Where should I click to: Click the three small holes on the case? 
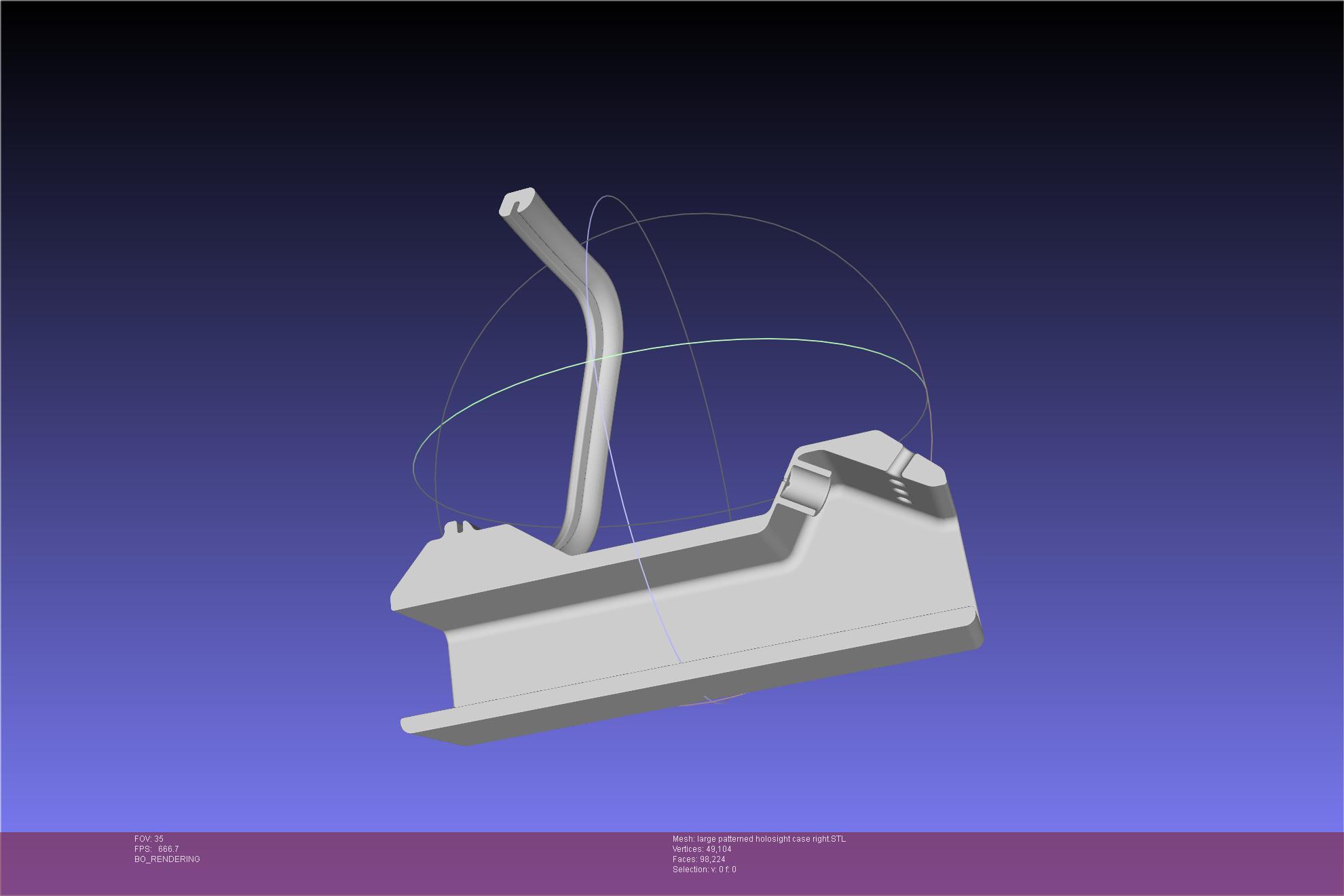(901, 491)
